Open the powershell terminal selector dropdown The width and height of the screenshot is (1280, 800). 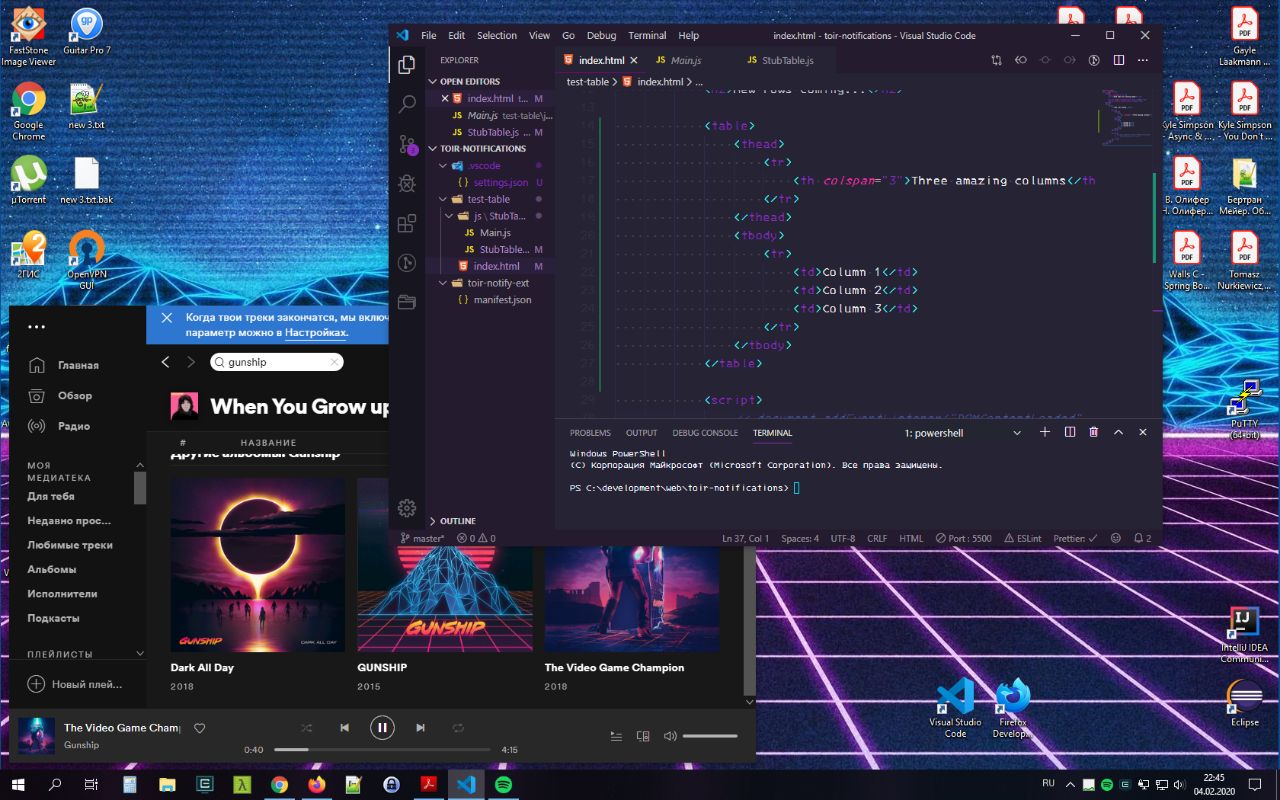point(964,433)
